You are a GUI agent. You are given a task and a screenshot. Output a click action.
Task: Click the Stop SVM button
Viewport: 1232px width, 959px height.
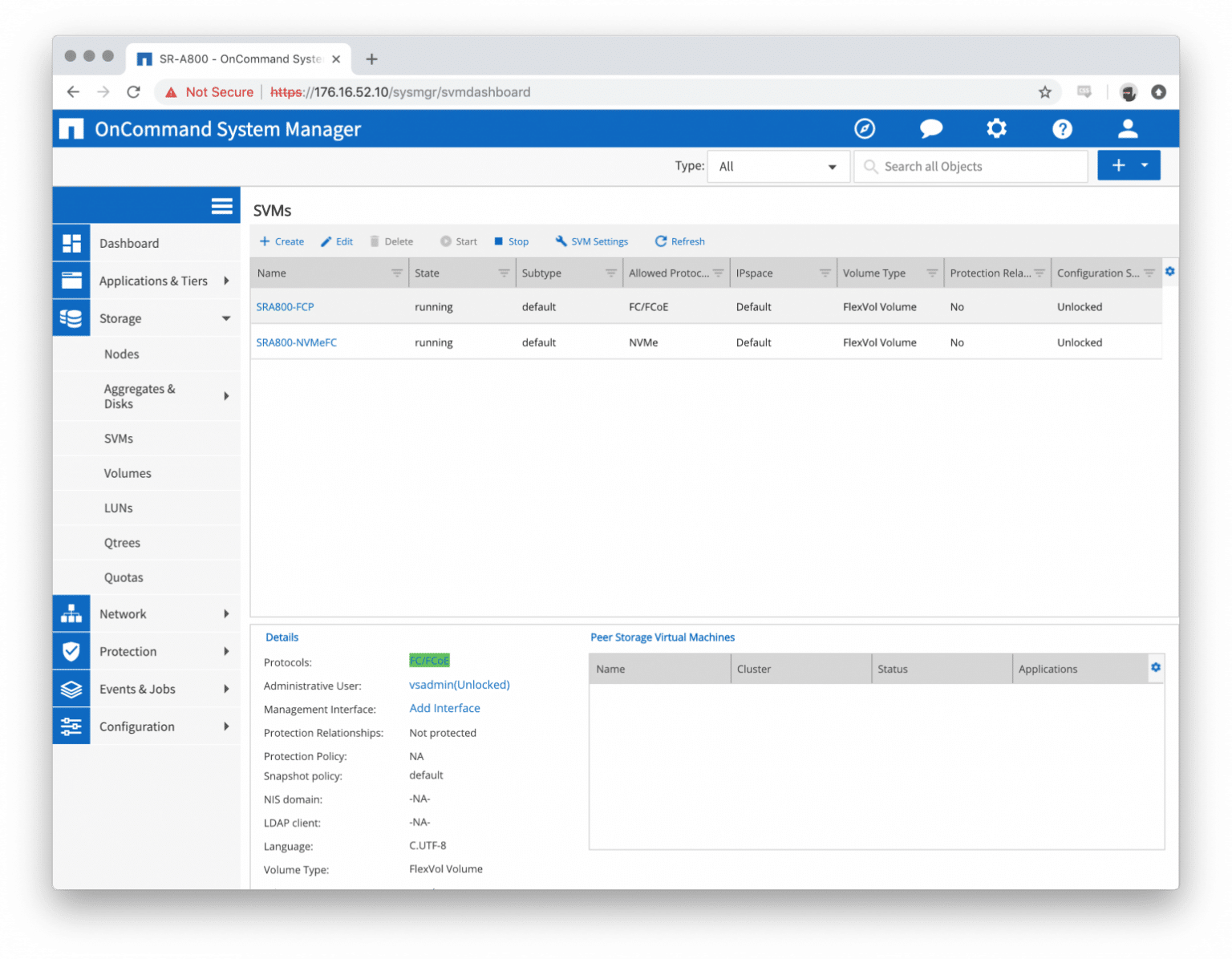(511, 241)
